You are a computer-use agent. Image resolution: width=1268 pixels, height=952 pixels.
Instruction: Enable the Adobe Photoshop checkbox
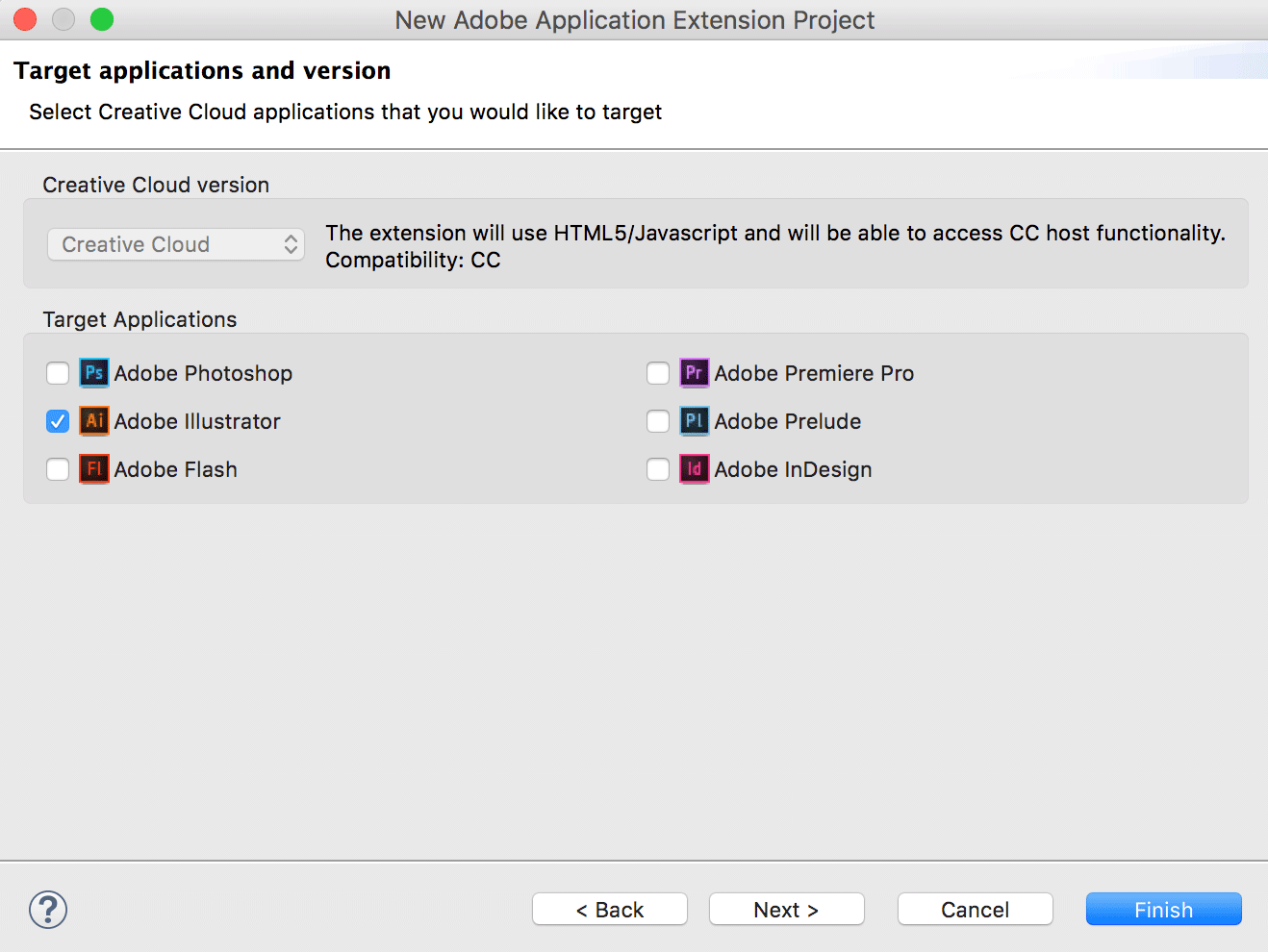click(x=58, y=373)
